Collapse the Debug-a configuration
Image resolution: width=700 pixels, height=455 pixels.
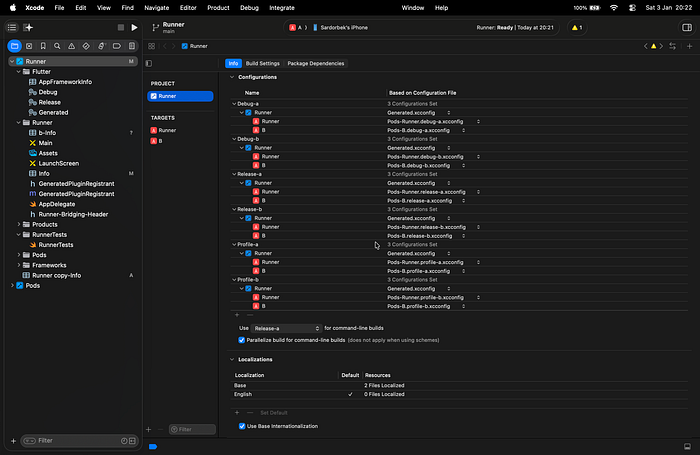234,104
